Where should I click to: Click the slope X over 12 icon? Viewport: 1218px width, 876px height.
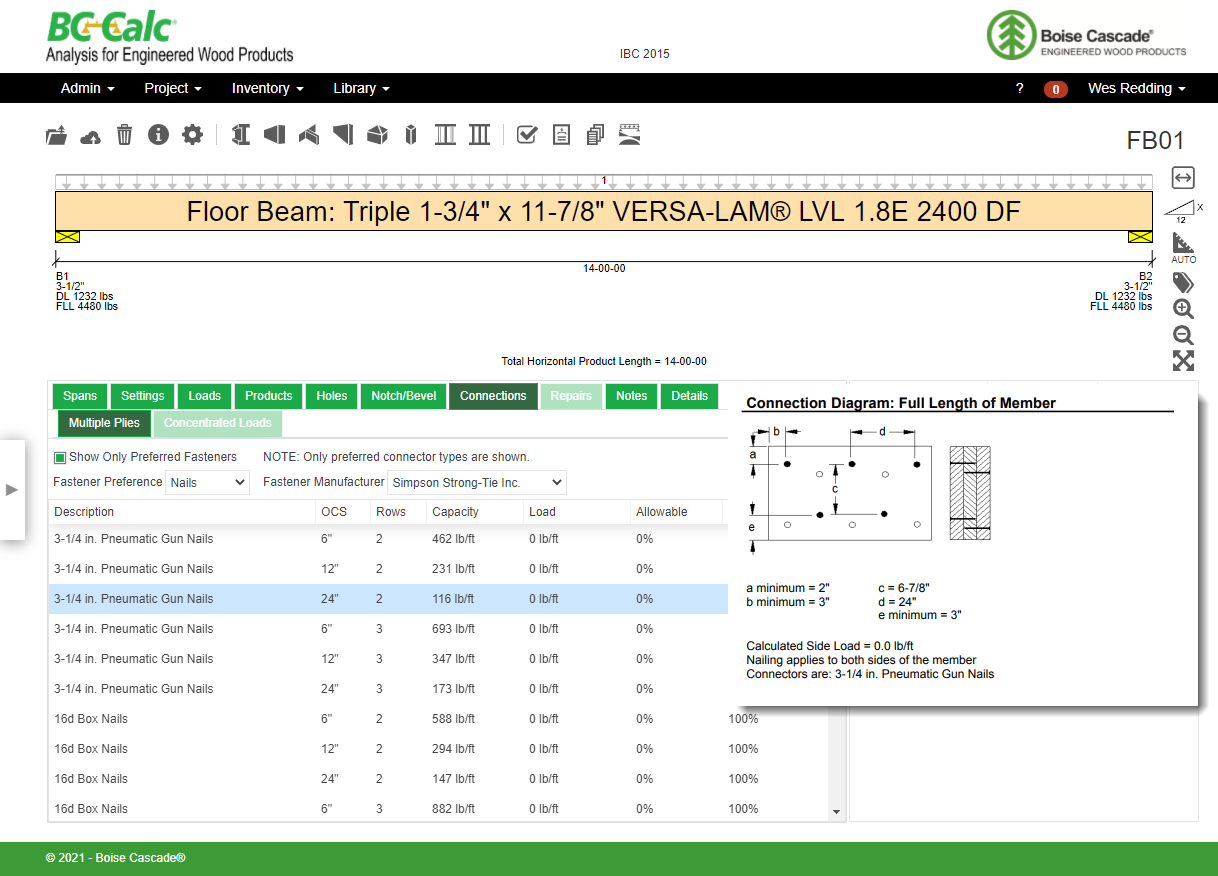[x=1183, y=211]
